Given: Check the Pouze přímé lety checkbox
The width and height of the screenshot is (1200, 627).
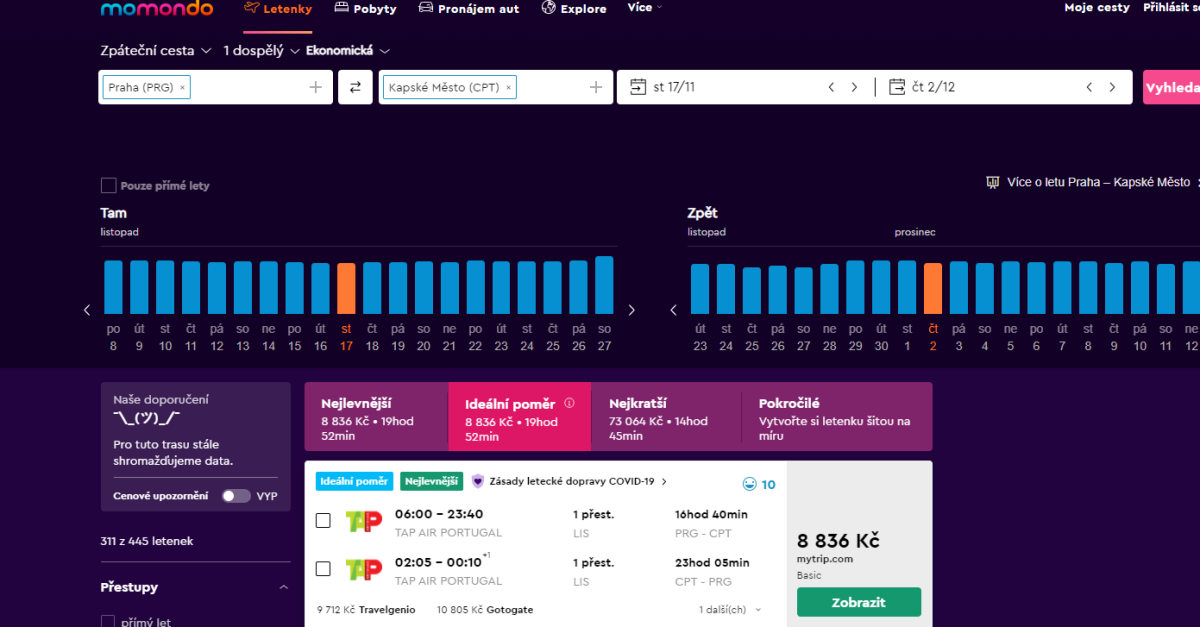Looking at the screenshot, I should point(108,185).
